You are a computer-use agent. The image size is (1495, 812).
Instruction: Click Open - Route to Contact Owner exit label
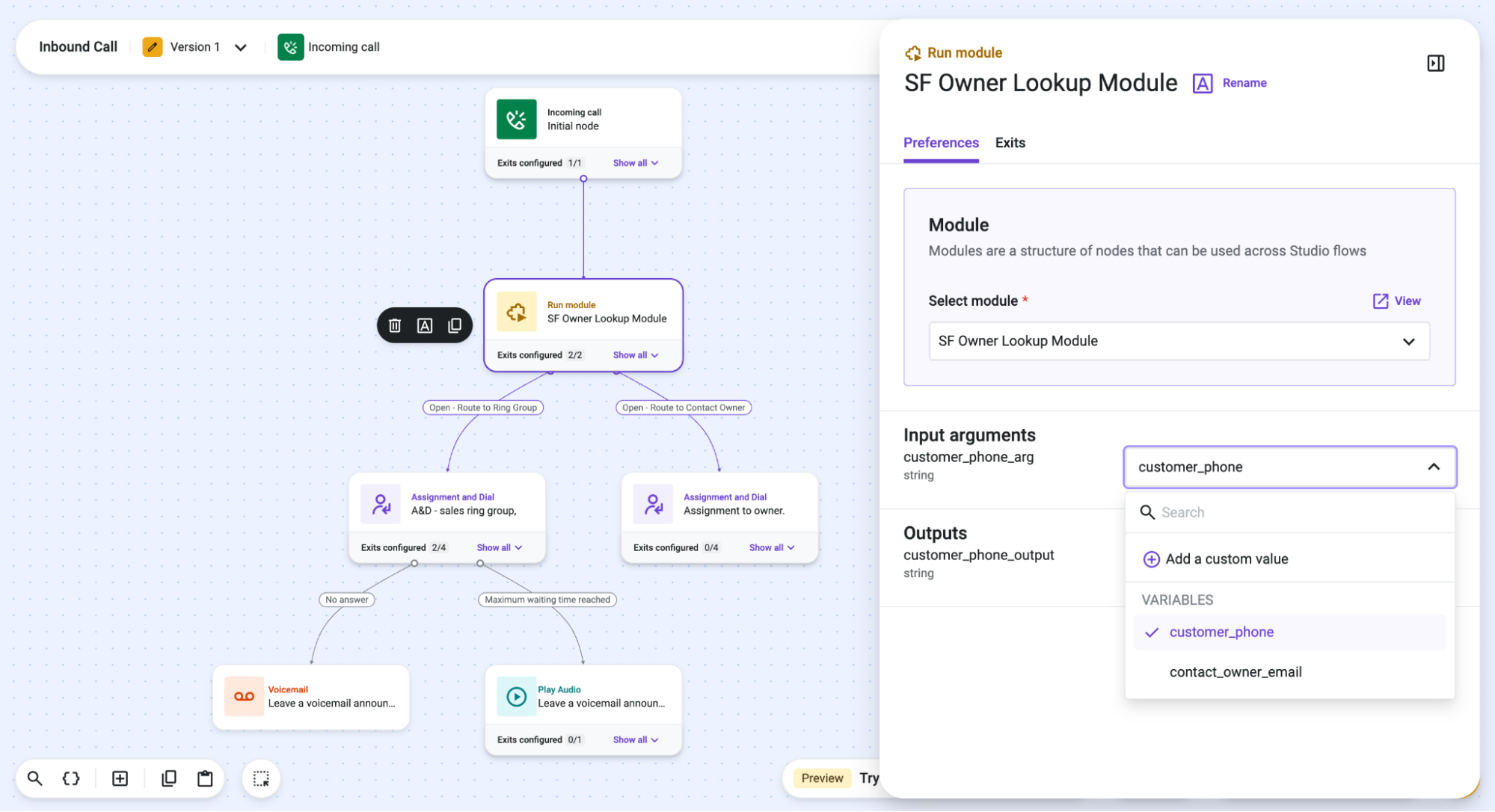684,407
